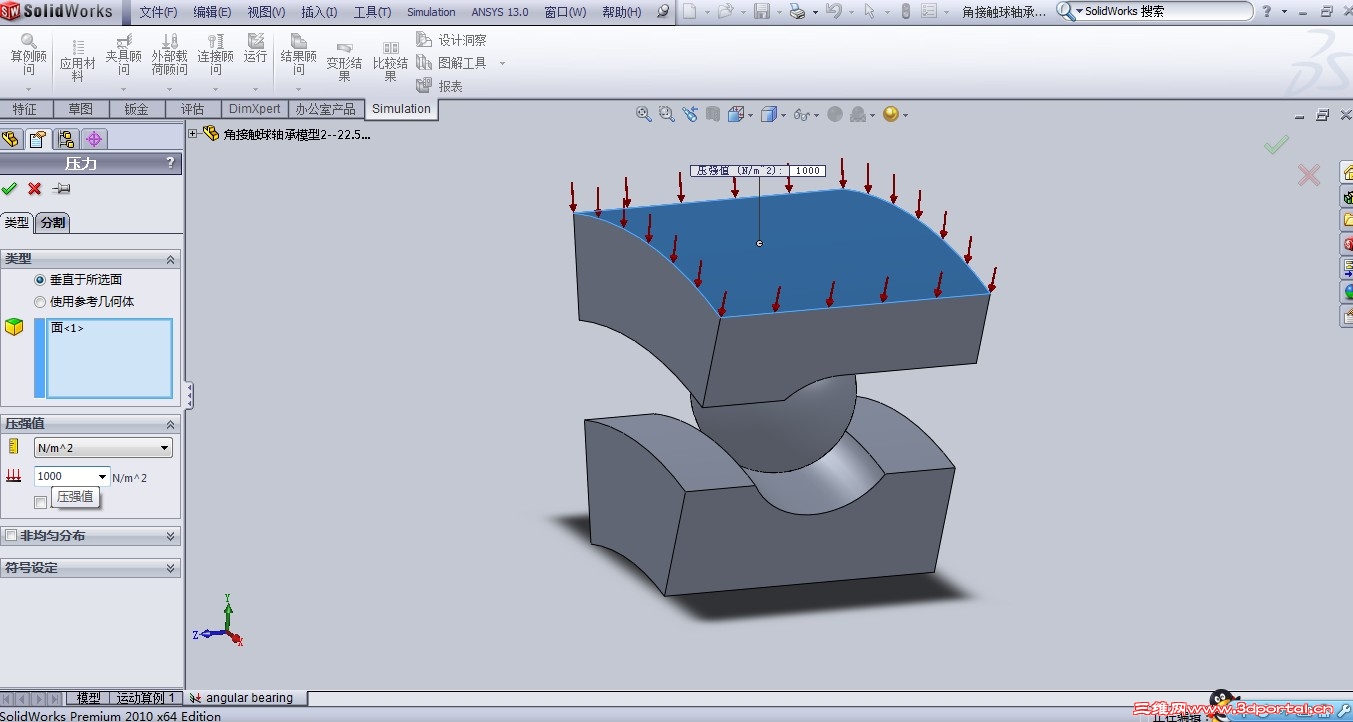Click the Open document folder icon
Viewport: 1353px width, 722px height.
[725, 12]
